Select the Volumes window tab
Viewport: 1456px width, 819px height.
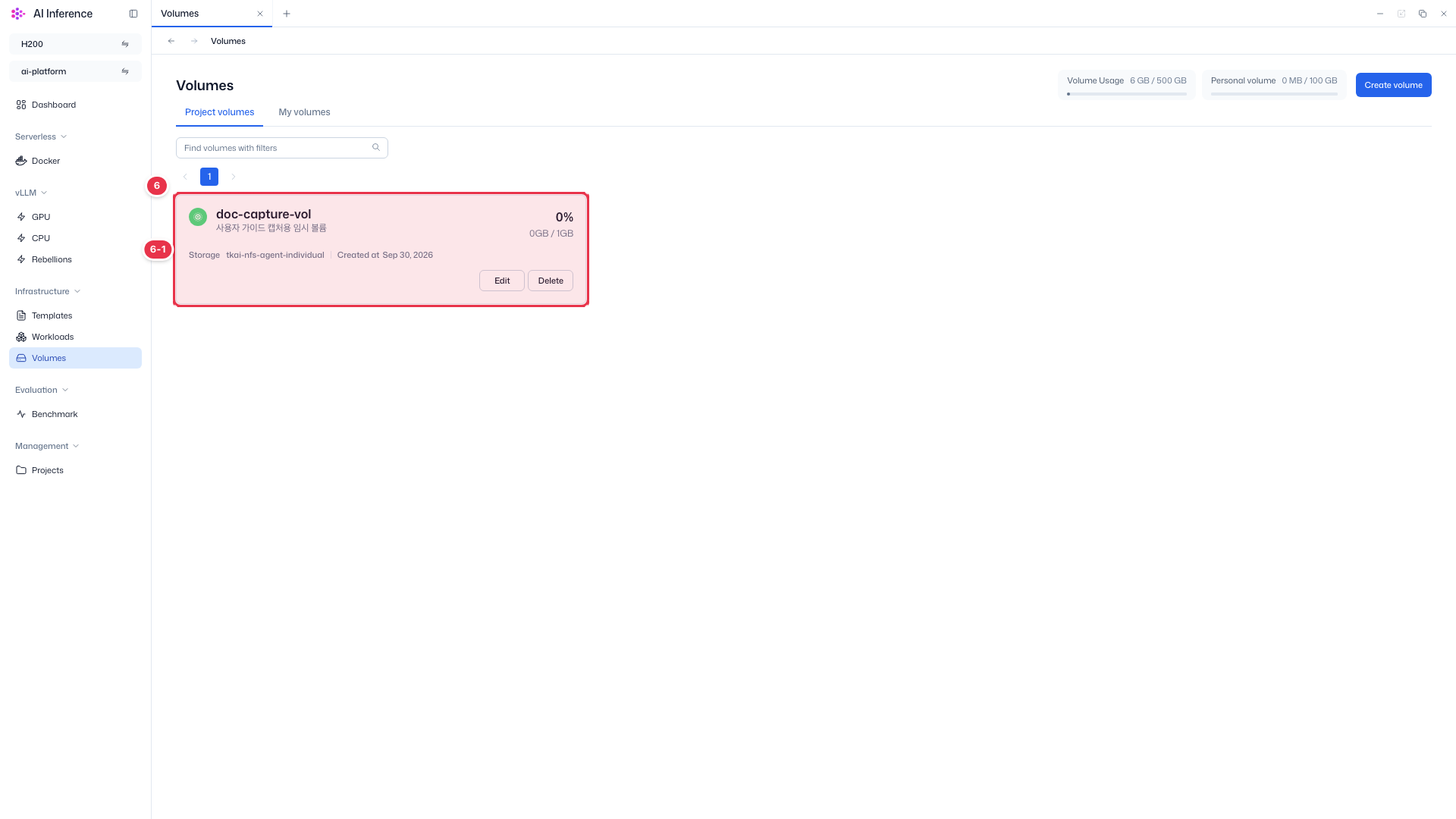click(212, 14)
